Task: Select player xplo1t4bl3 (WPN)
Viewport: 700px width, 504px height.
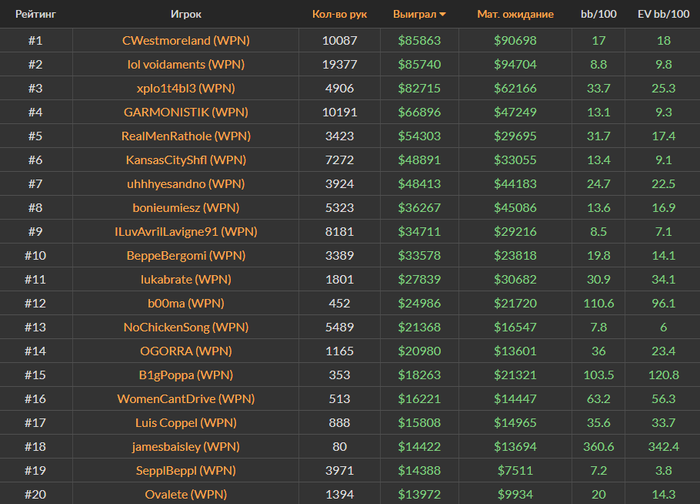Action: (186, 88)
